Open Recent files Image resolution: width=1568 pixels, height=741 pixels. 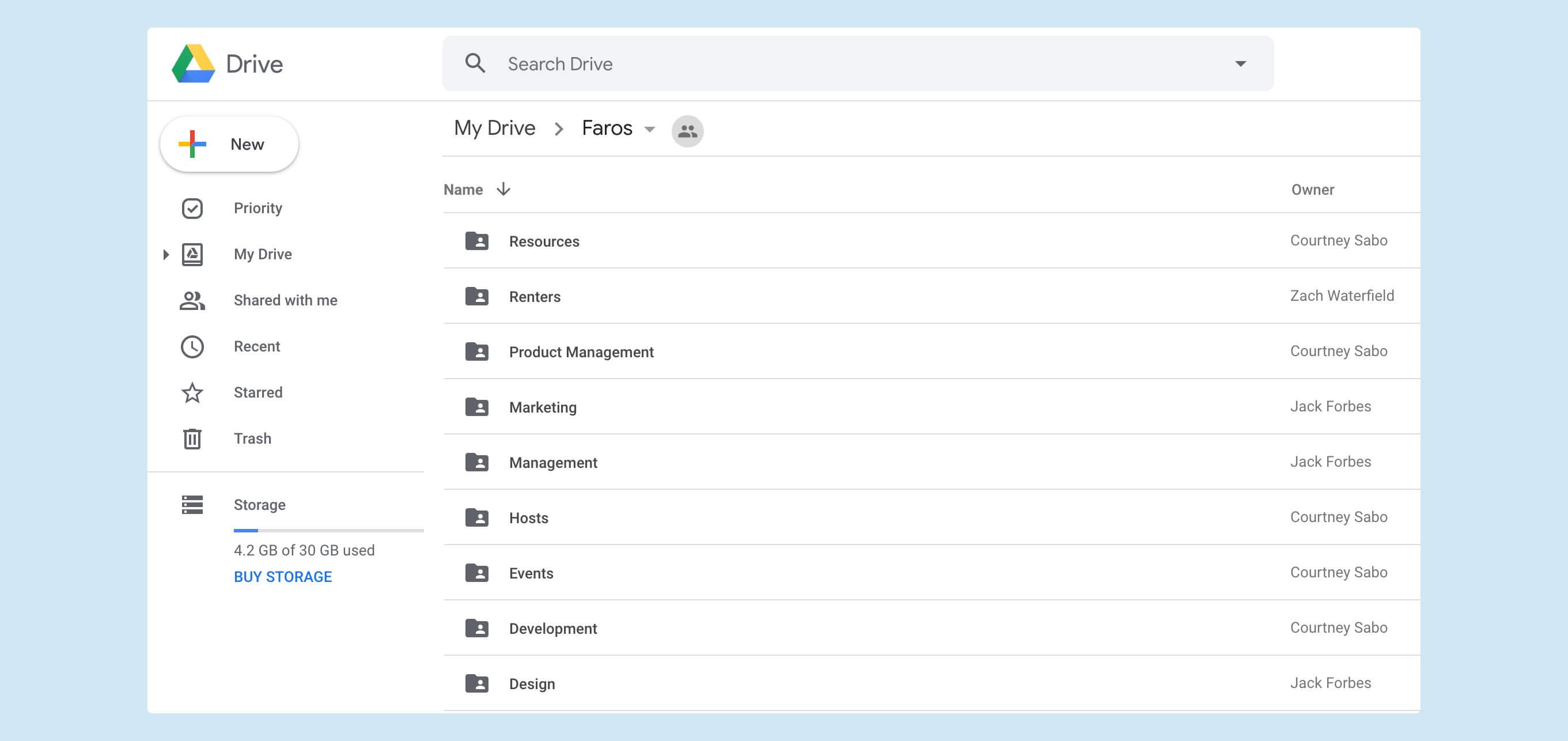(257, 346)
